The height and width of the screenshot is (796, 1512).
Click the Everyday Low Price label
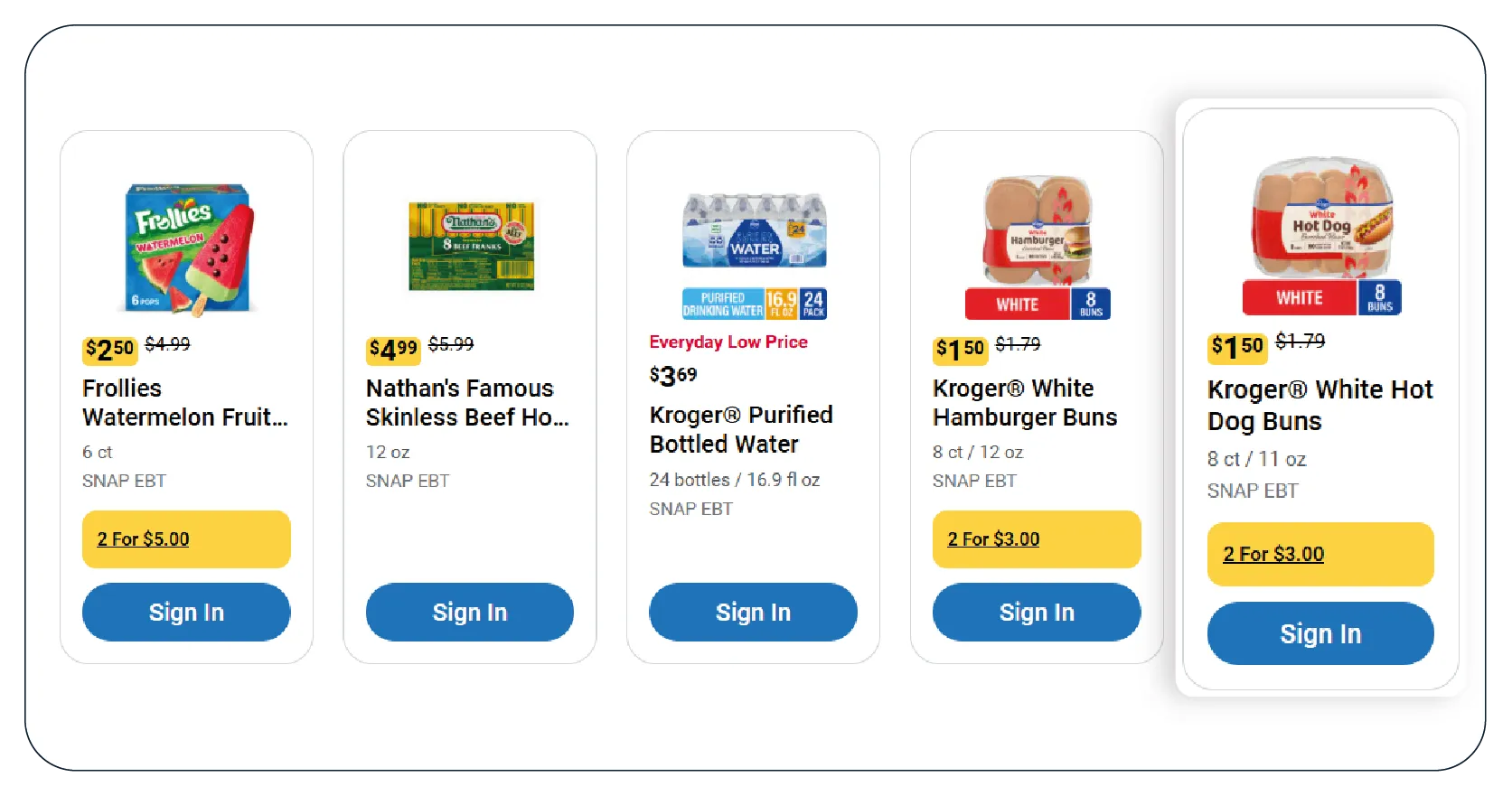point(728,342)
